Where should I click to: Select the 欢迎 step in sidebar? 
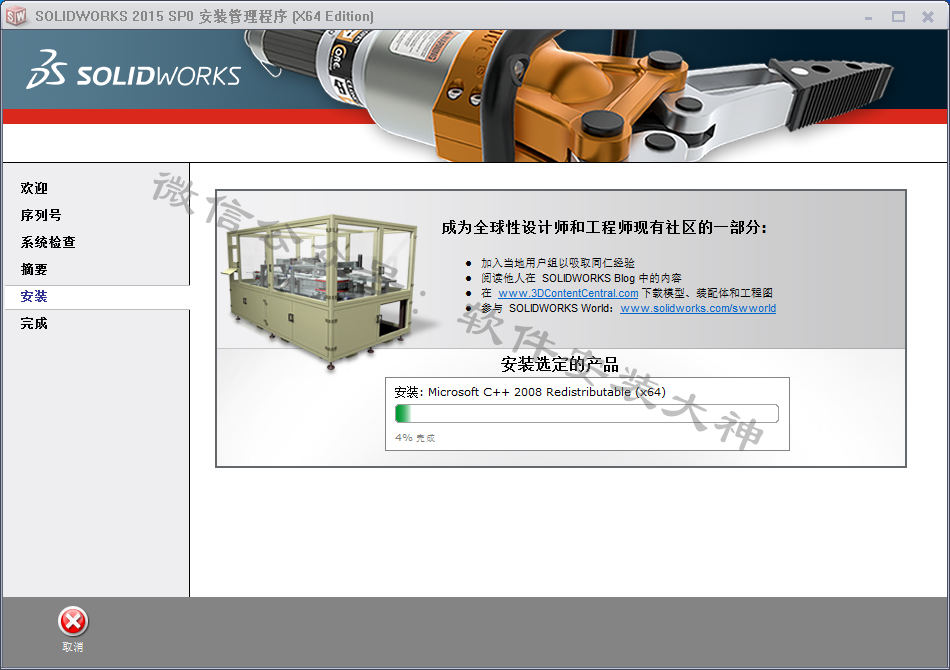point(34,188)
